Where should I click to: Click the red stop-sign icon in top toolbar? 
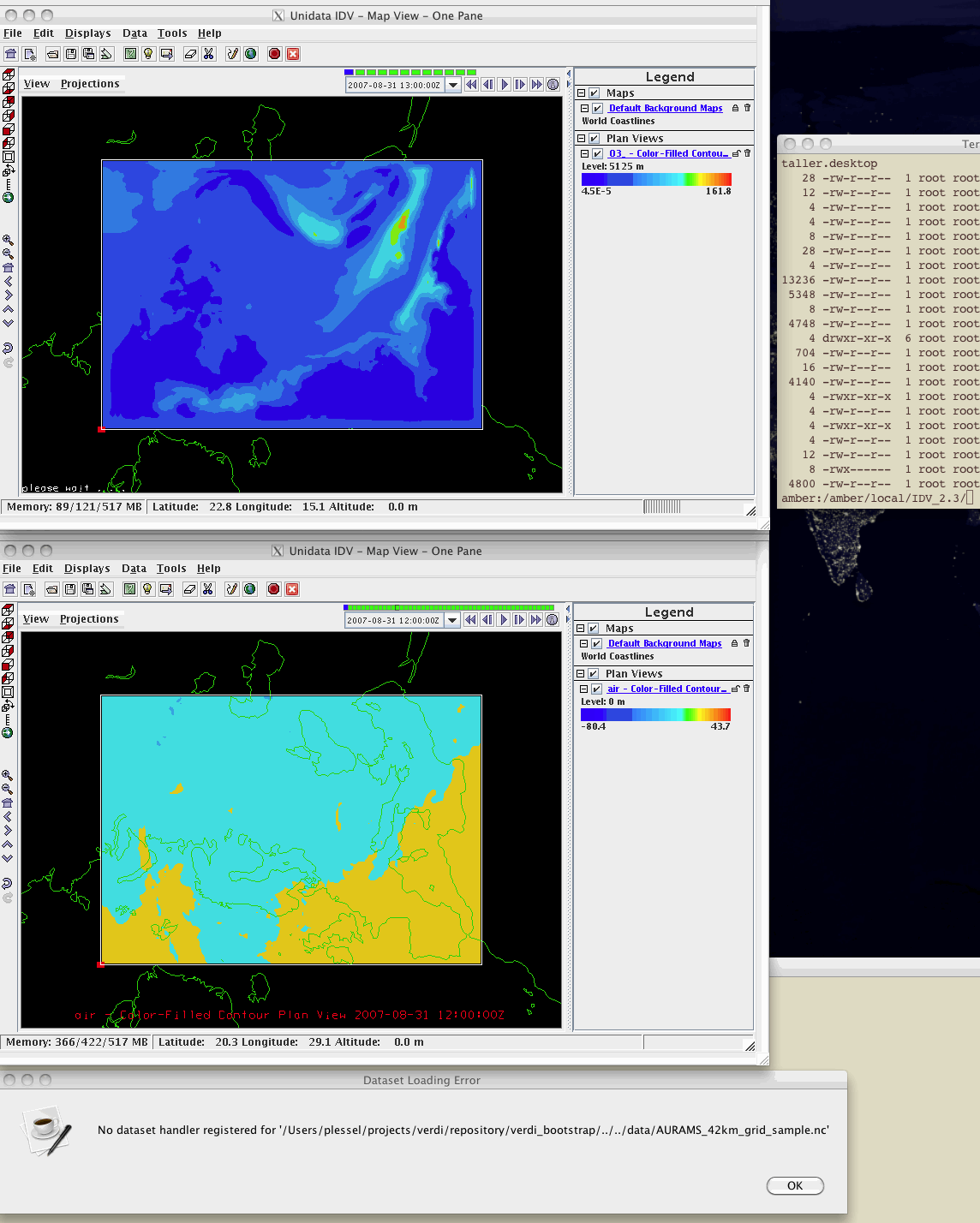tap(274, 54)
